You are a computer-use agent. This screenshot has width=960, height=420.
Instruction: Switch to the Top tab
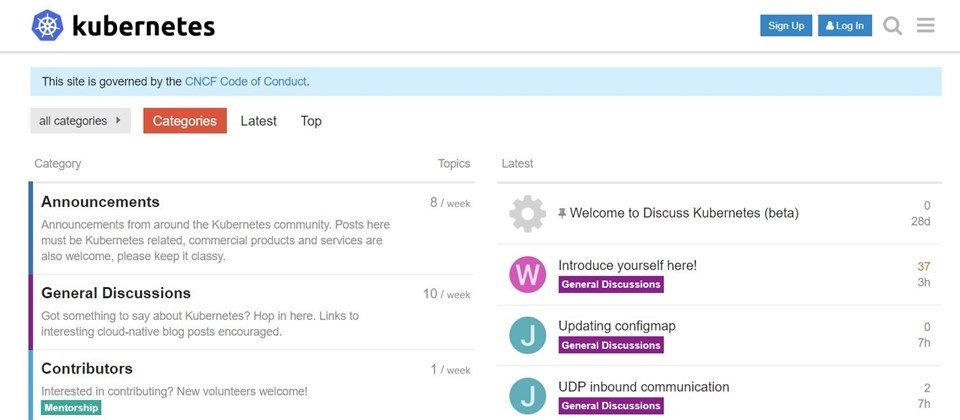pyautogui.click(x=311, y=121)
